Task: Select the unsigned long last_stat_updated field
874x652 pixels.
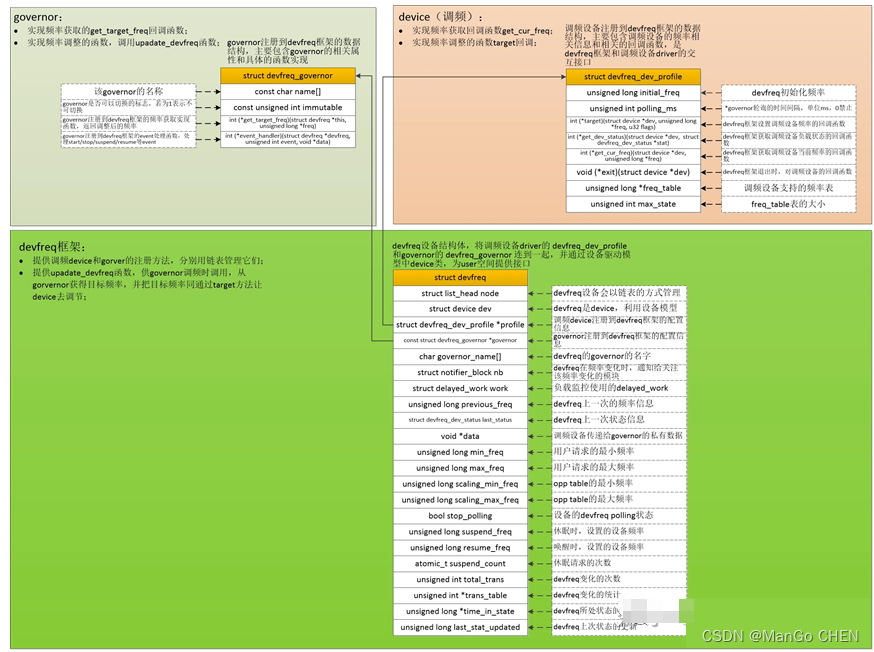Action: (460, 627)
